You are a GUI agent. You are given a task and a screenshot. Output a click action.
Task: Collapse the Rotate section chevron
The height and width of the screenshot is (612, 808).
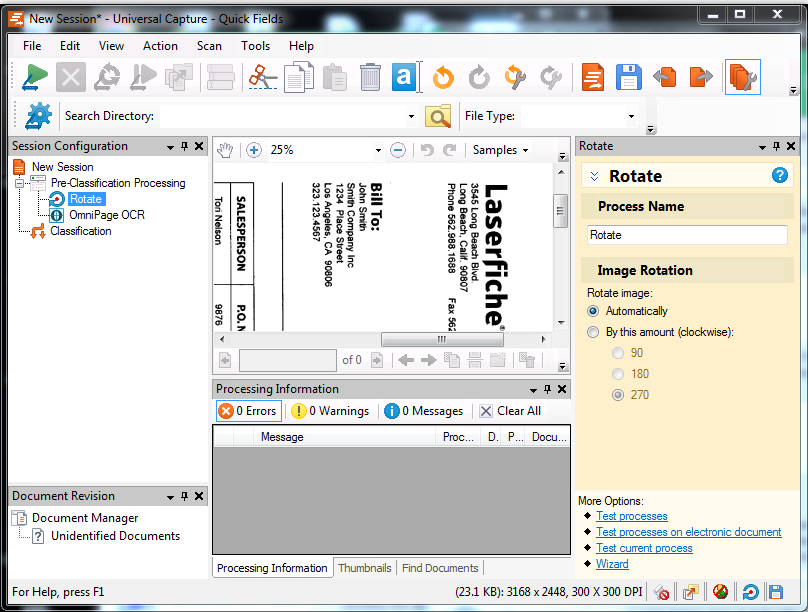[x=594, y=176]
